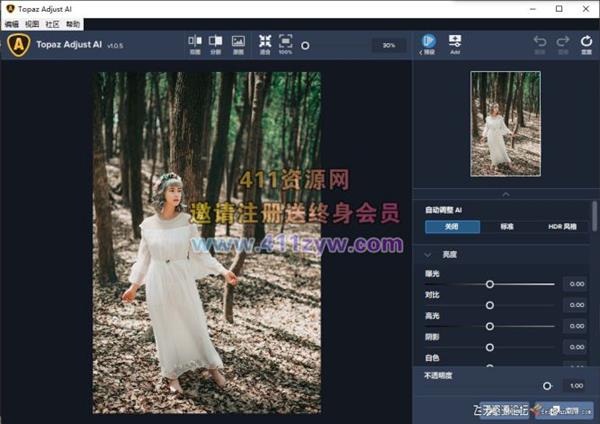The height and width of the screenshot is (424, 600).
Task: Click the forest portrait thumbnail preview
Action: pyautogui.click(x=505, y=123)
